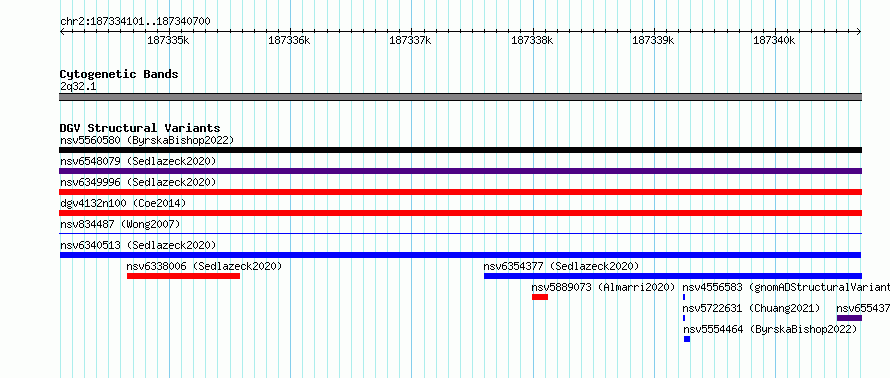
Task: Click the nsv6349996 (Sedlazeck2020) label
Action: [138, 182]
